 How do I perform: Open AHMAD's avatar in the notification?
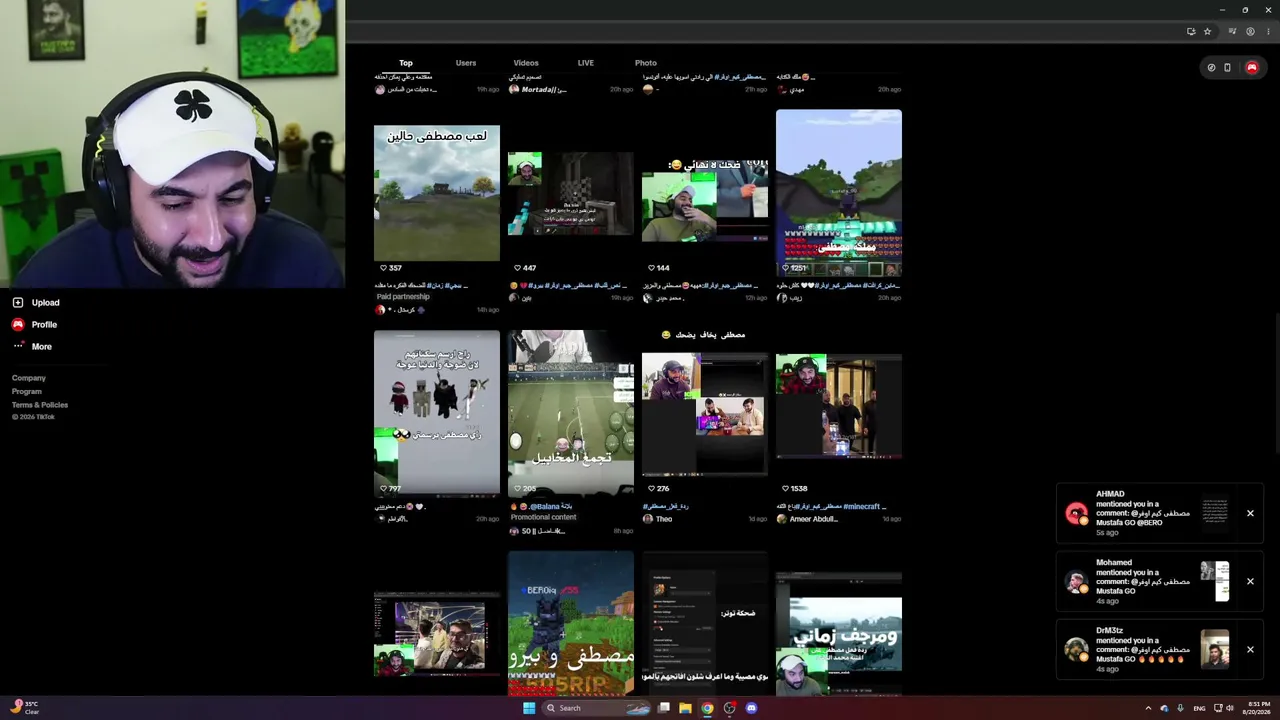(x=1076, y=514)
